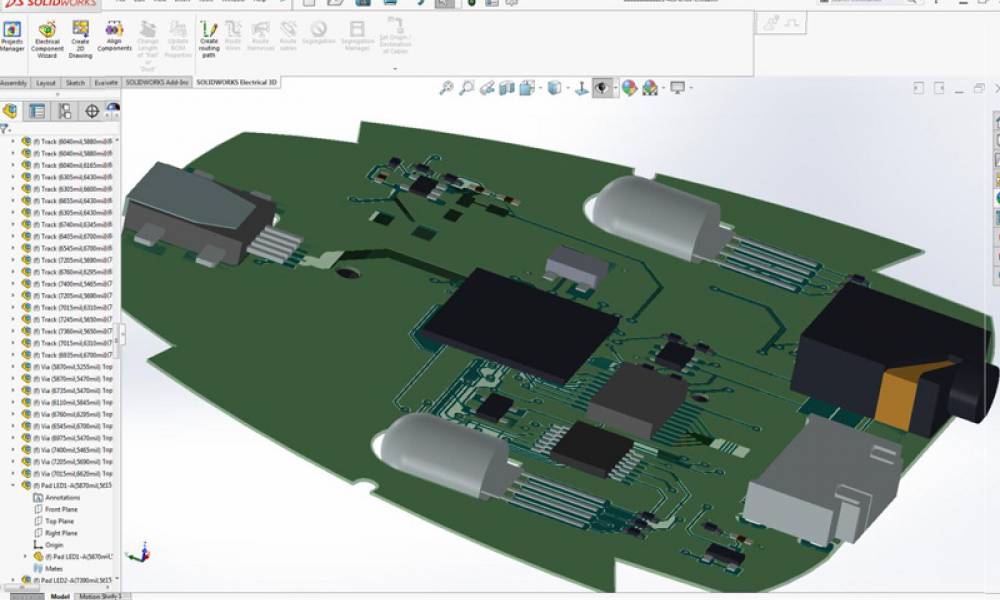Expand the ribbon overflow arrow under cable tools

coord(395,69)
